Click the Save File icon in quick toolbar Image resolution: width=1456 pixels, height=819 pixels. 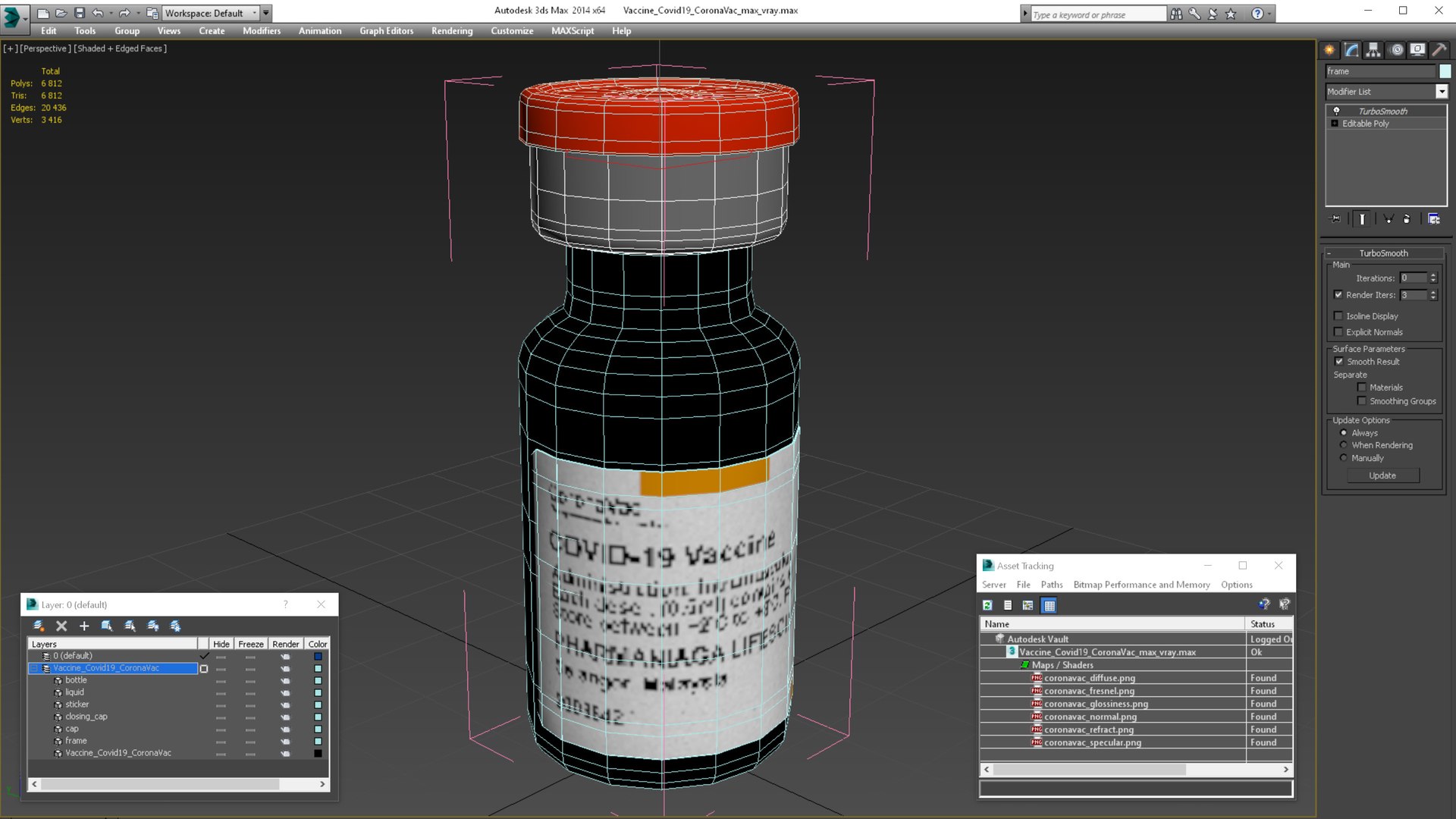coord(80,13)
